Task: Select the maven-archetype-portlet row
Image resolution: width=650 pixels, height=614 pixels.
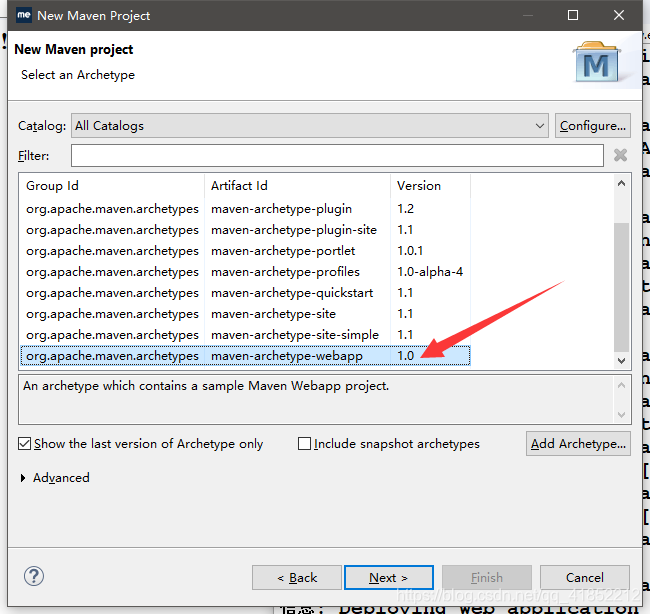Action: (245, 251)
